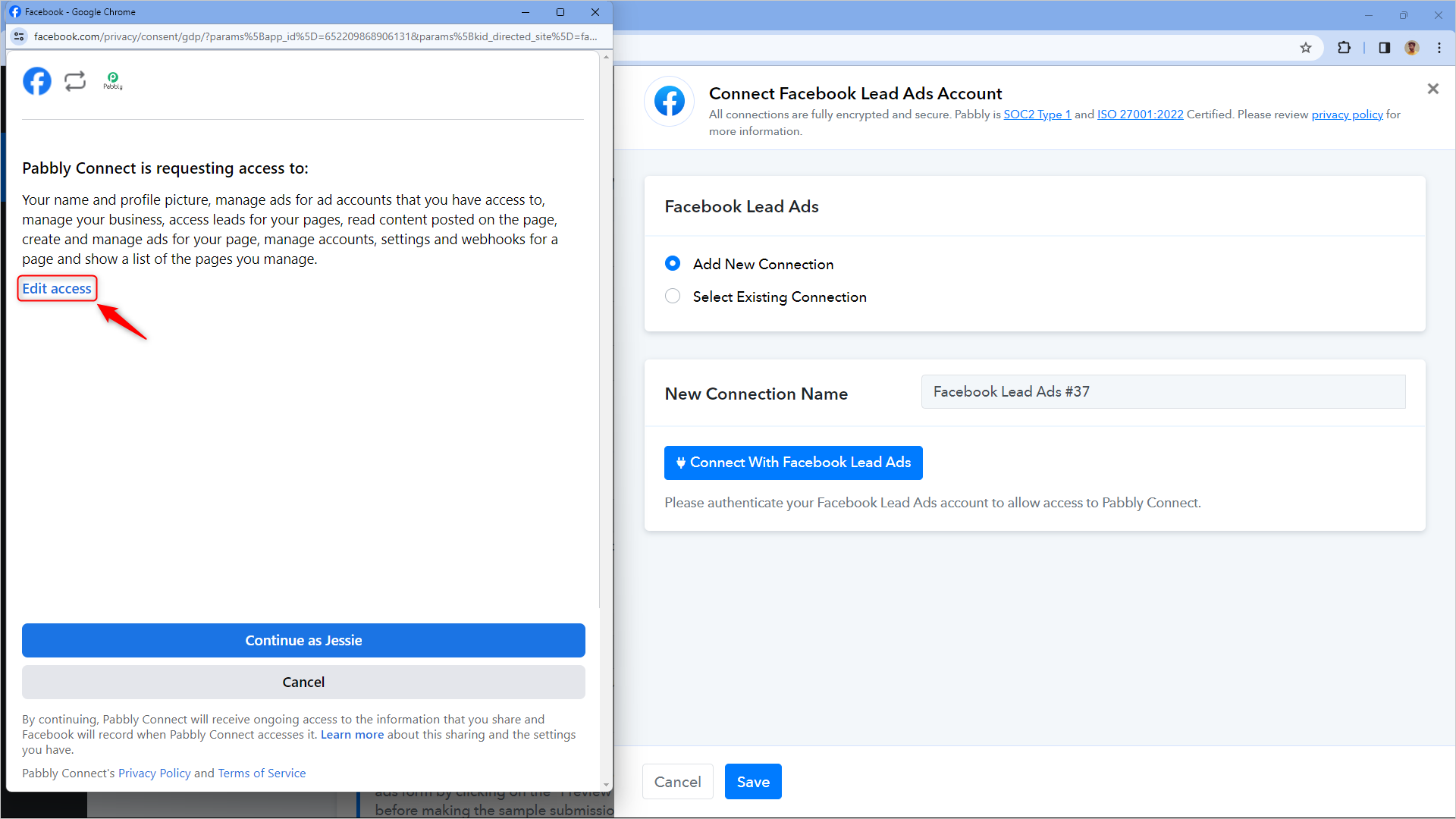Bookmark this page with the star icon

(1306, 48)
